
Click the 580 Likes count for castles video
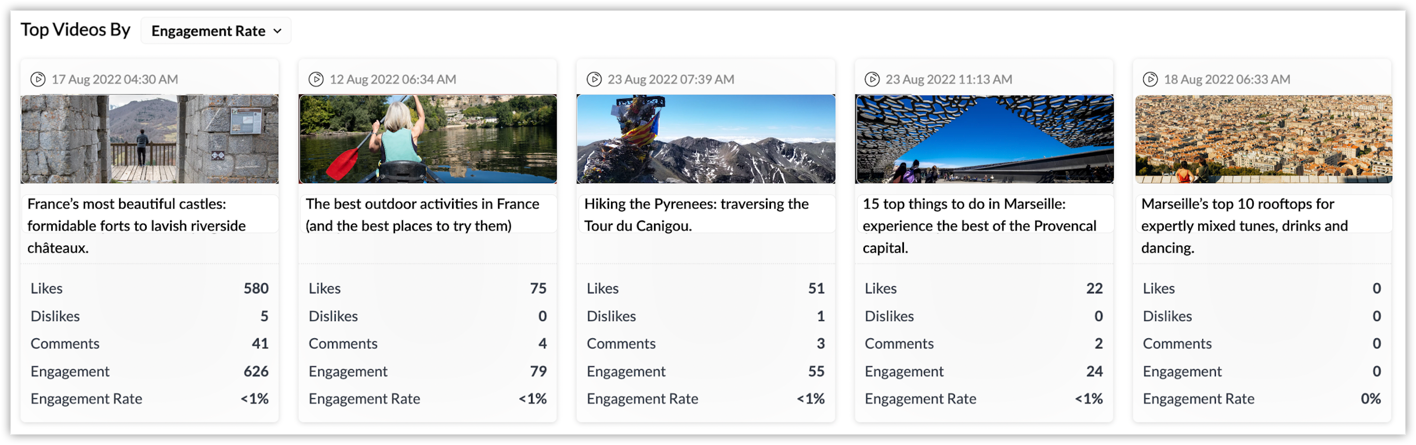[x=256, y=288]
